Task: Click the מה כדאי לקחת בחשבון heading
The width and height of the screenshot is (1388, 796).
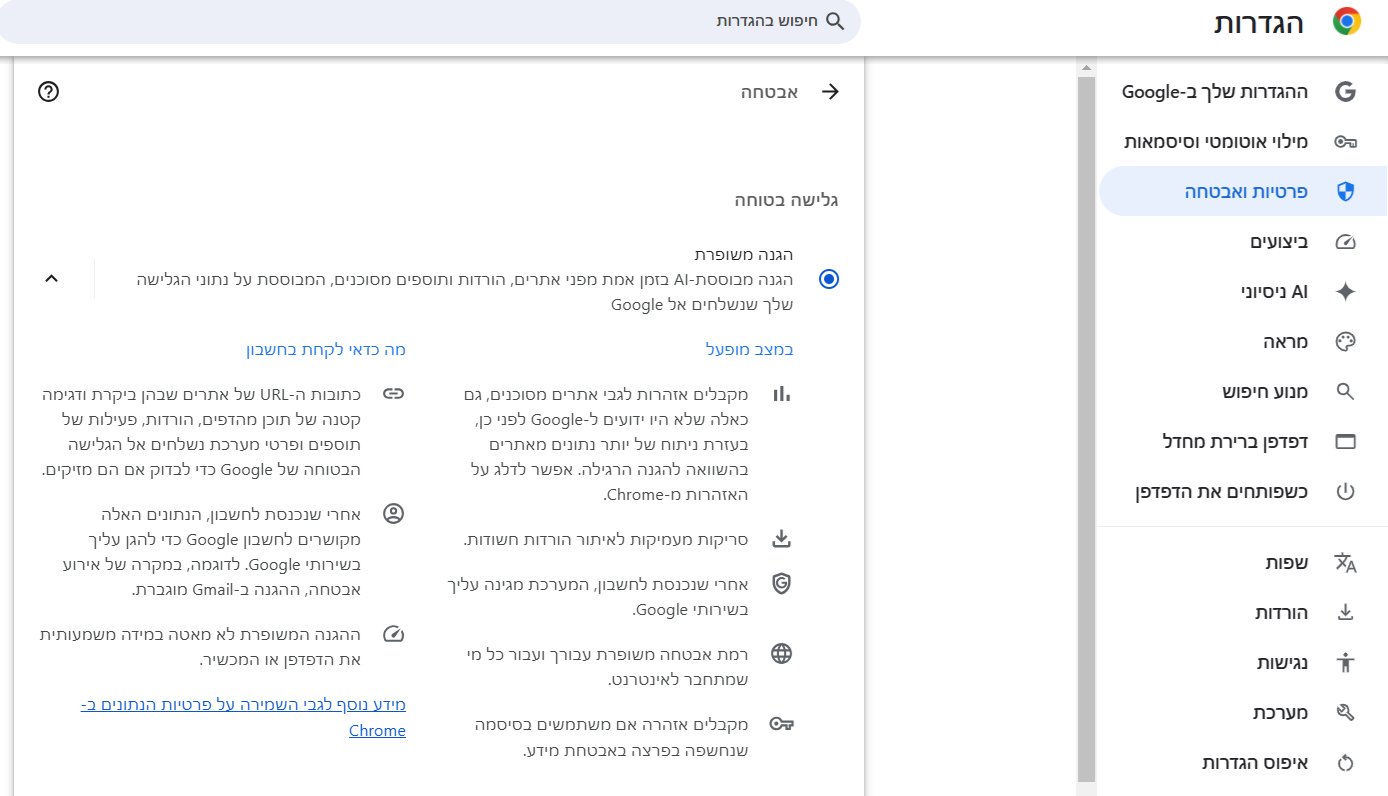Action: [326, 350]
